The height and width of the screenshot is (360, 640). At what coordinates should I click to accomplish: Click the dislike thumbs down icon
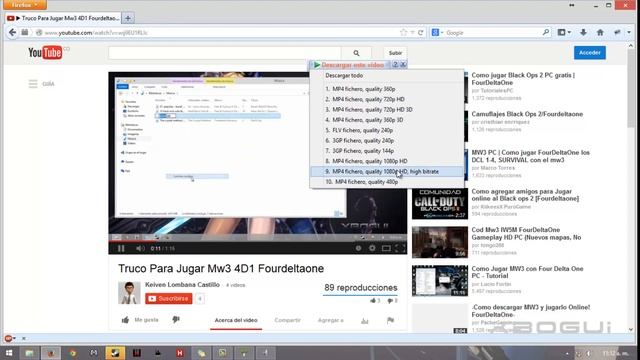[x=176, y=320]
